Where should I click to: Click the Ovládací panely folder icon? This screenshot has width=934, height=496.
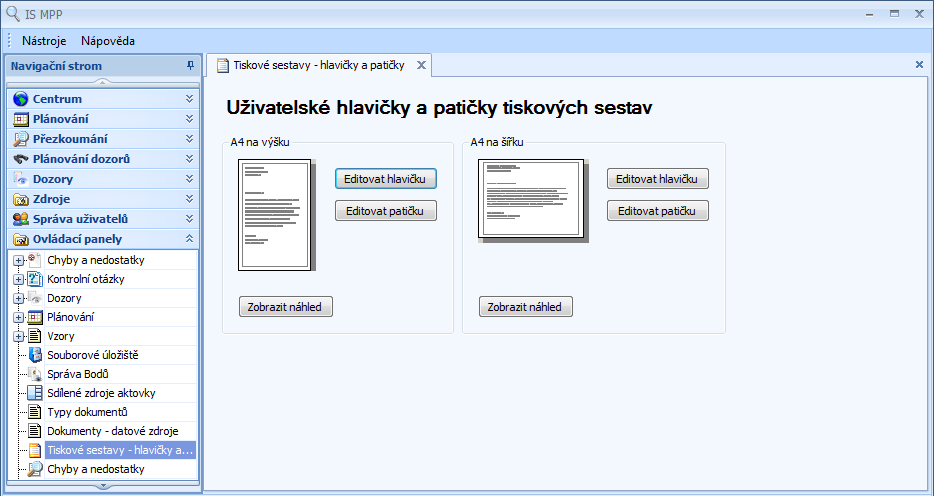coord(21,239)
